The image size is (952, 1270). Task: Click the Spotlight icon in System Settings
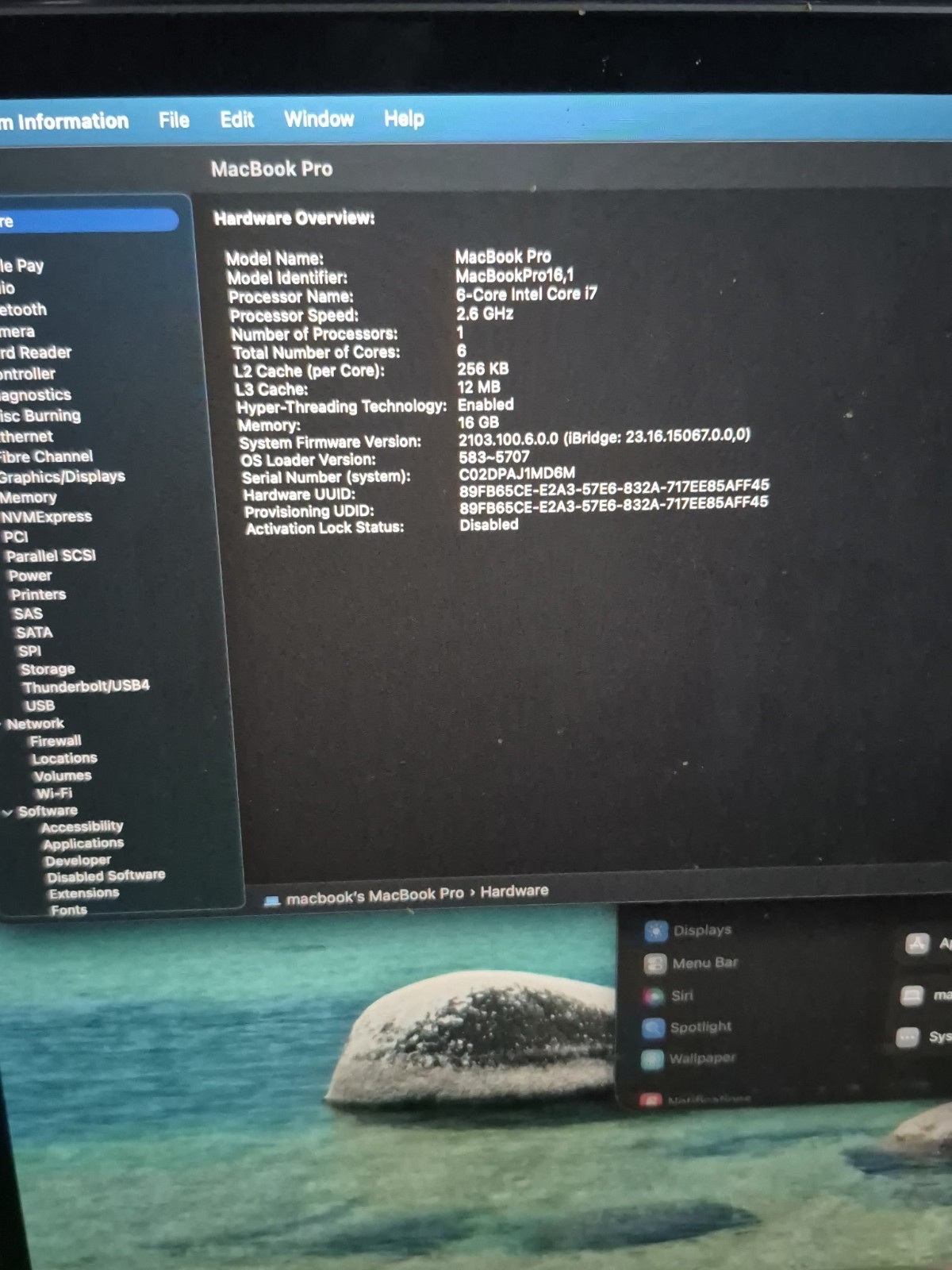pos(653,1028)
